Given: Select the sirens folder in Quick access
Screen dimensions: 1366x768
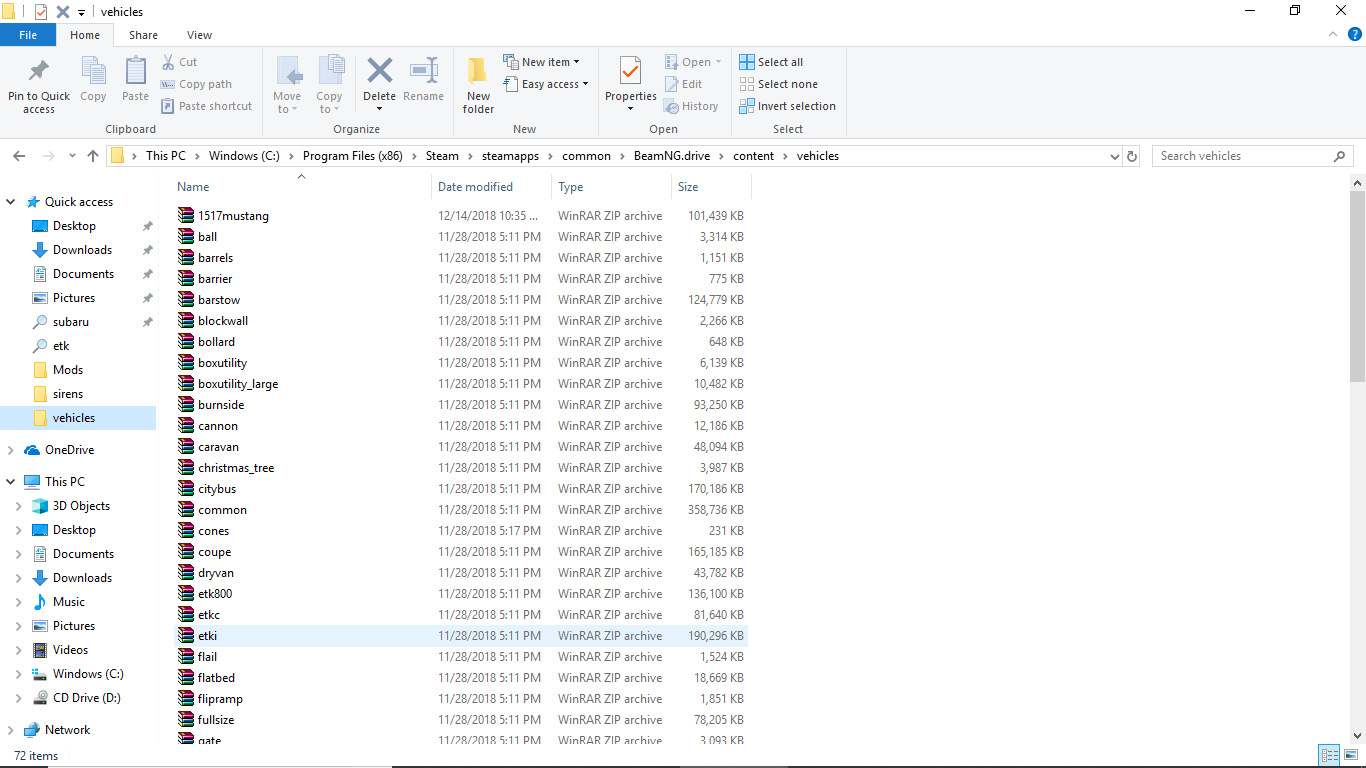Looking at the screenshot, I should (x=68, y=394).
